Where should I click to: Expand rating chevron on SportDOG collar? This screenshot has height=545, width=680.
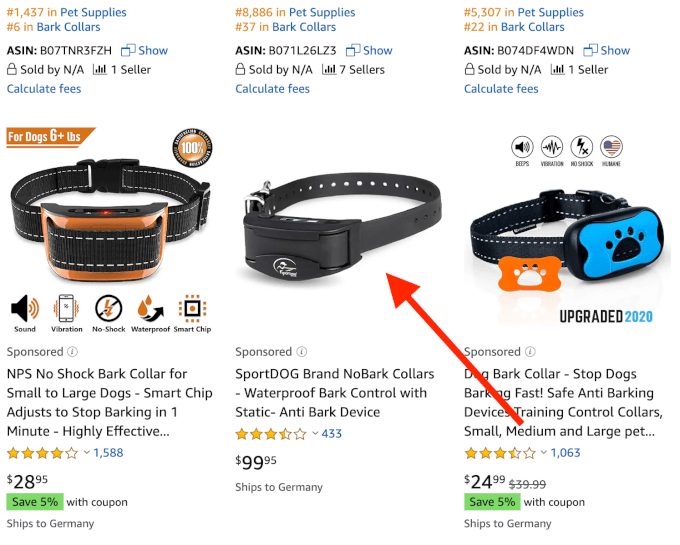315,434
